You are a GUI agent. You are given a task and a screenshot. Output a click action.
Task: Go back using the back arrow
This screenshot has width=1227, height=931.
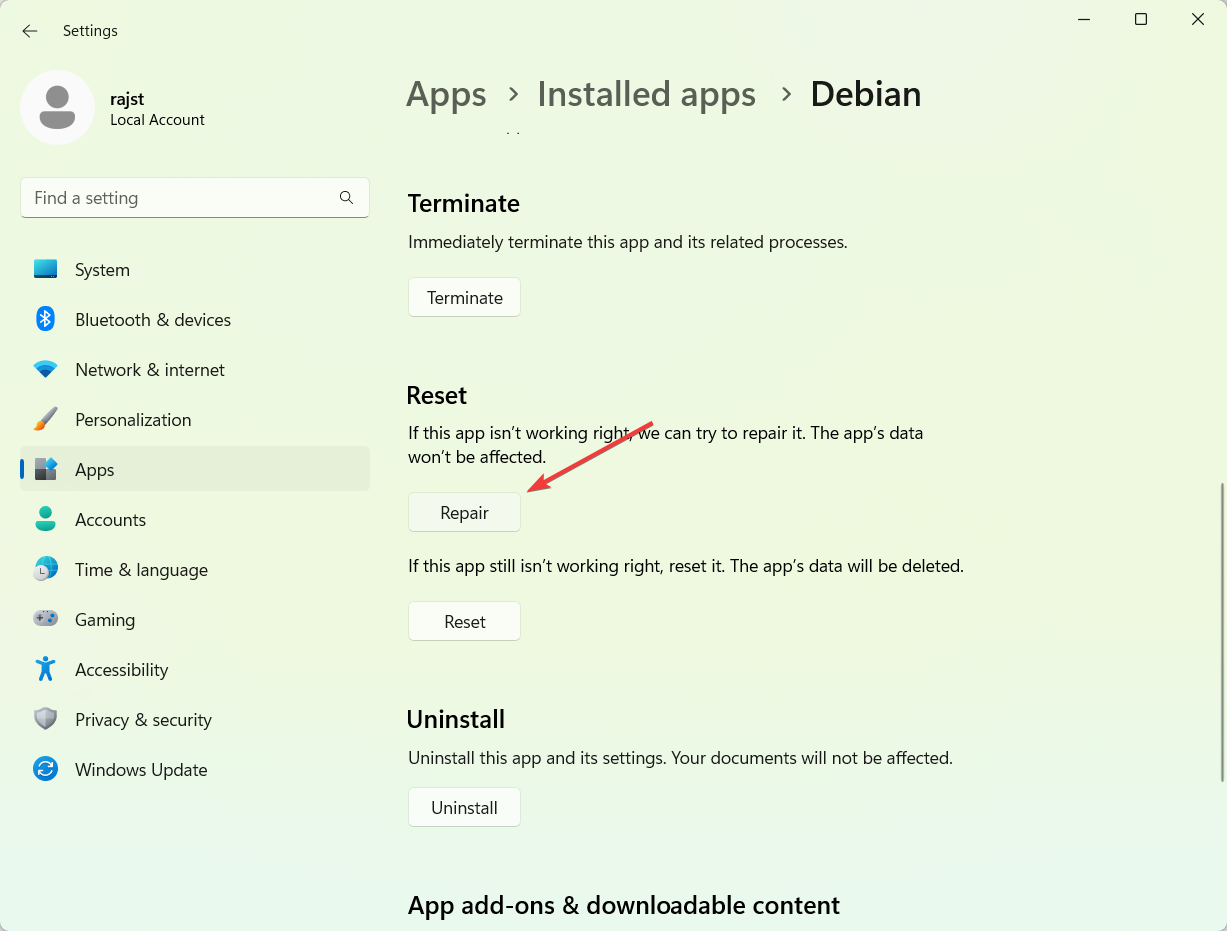click(30, 31)
